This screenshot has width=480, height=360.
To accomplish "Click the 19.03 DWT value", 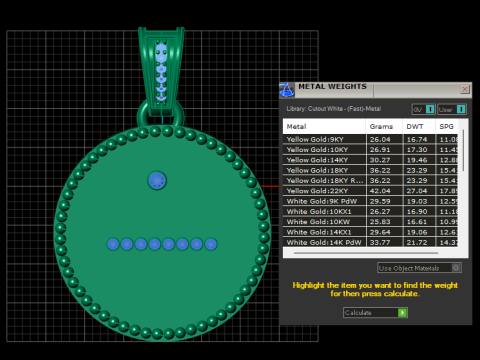I will click(417, 201).
